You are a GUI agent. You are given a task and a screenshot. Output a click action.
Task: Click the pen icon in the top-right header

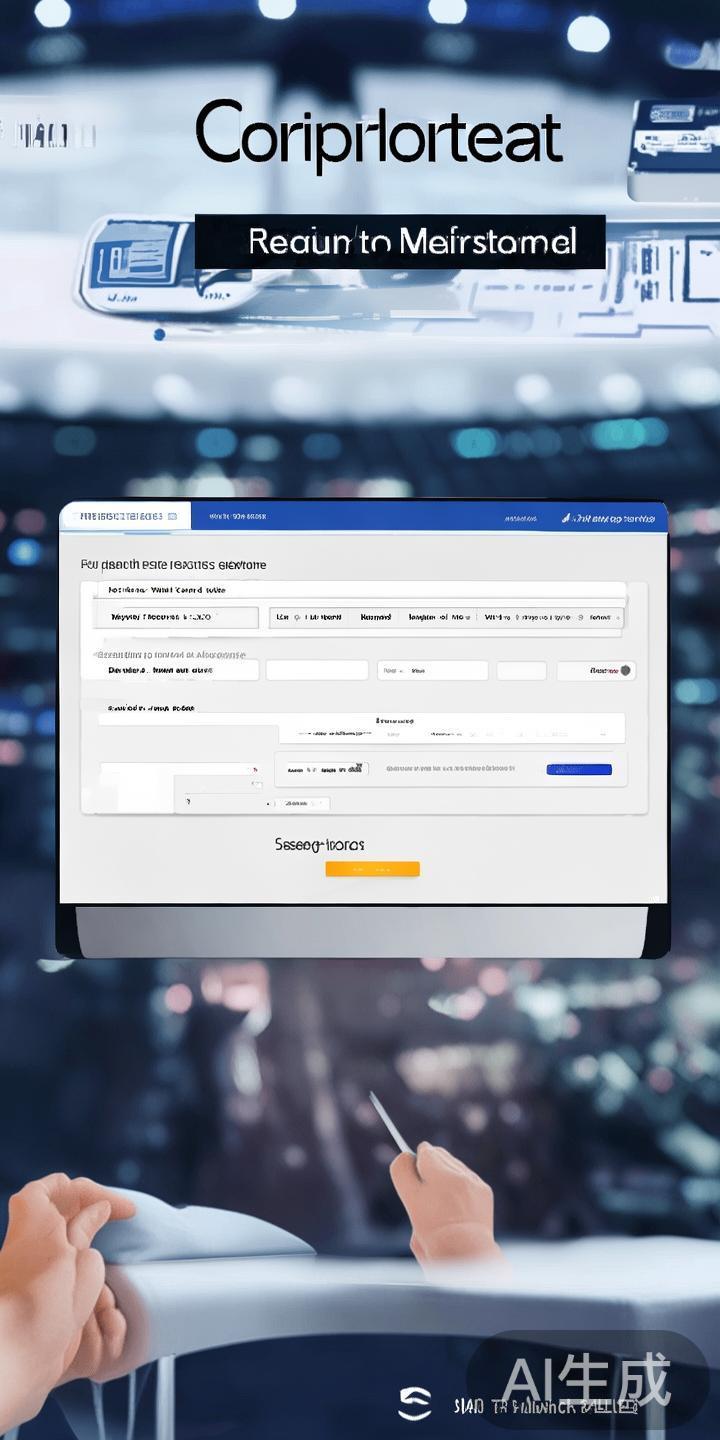coord(566,518)
